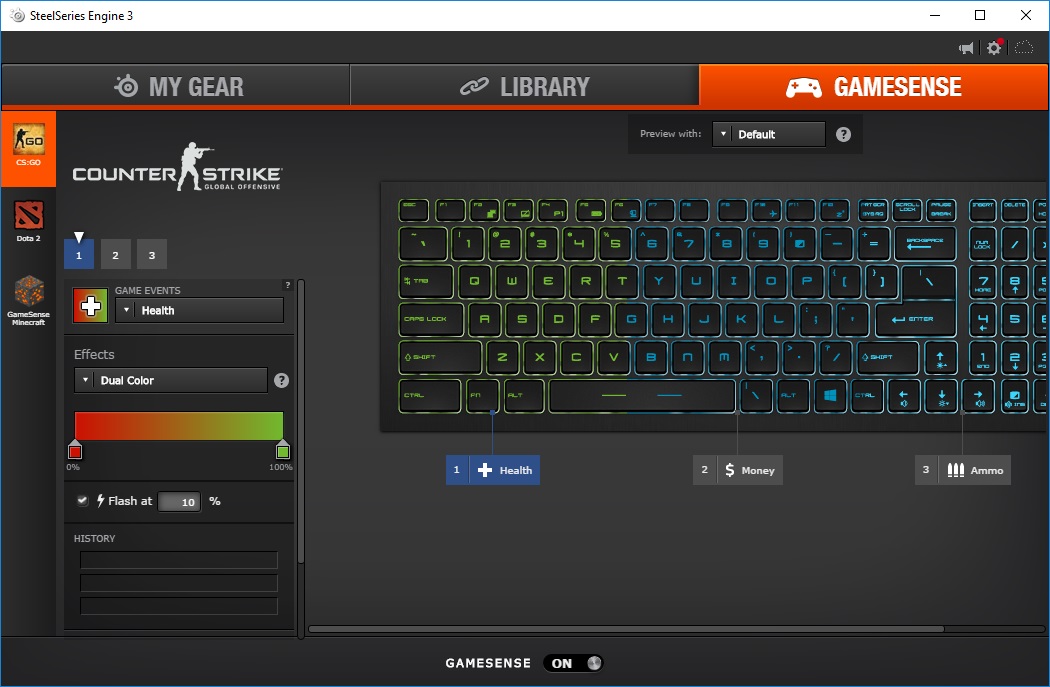
Task: Click the up arrow key on keyboard preview
Action: 940,358
